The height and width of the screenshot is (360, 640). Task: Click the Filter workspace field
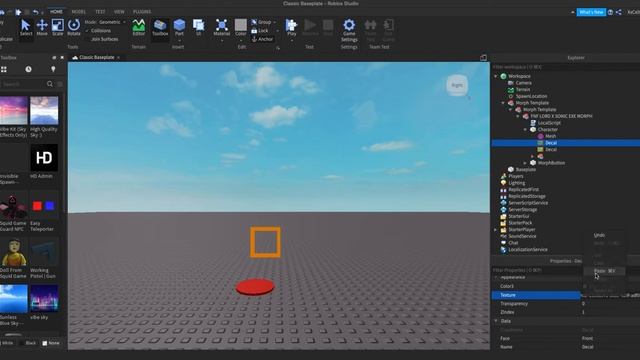(566, 67)
